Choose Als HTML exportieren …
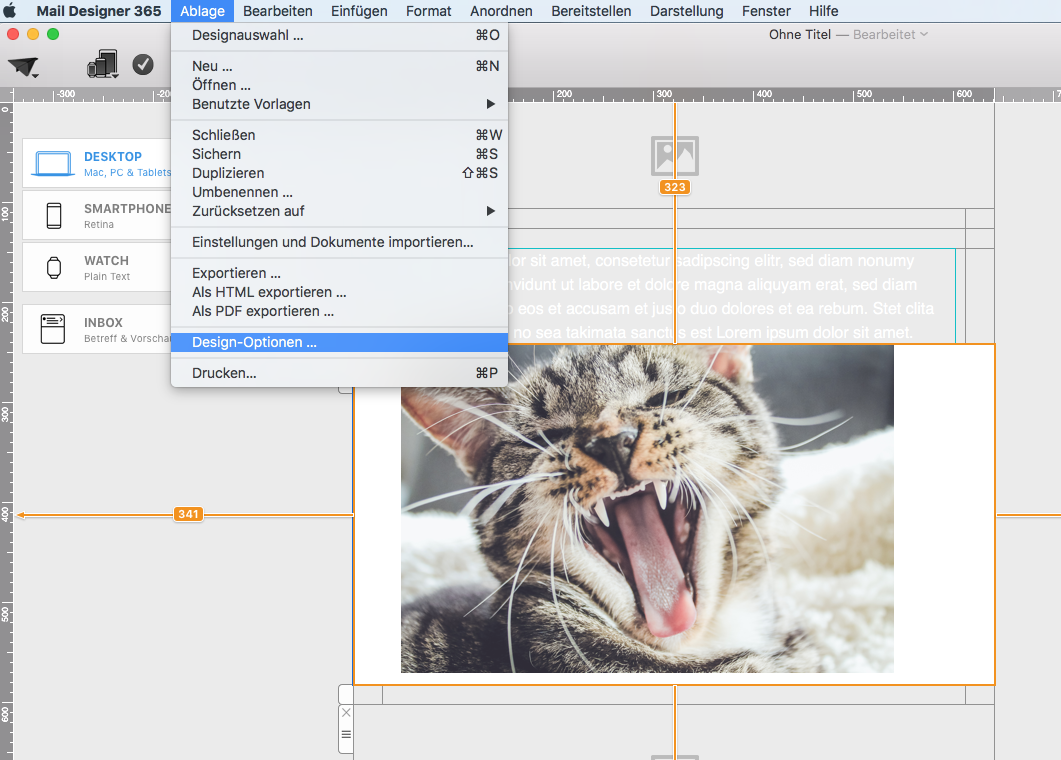Screen dimensions: 1061x760 (340, 292)
